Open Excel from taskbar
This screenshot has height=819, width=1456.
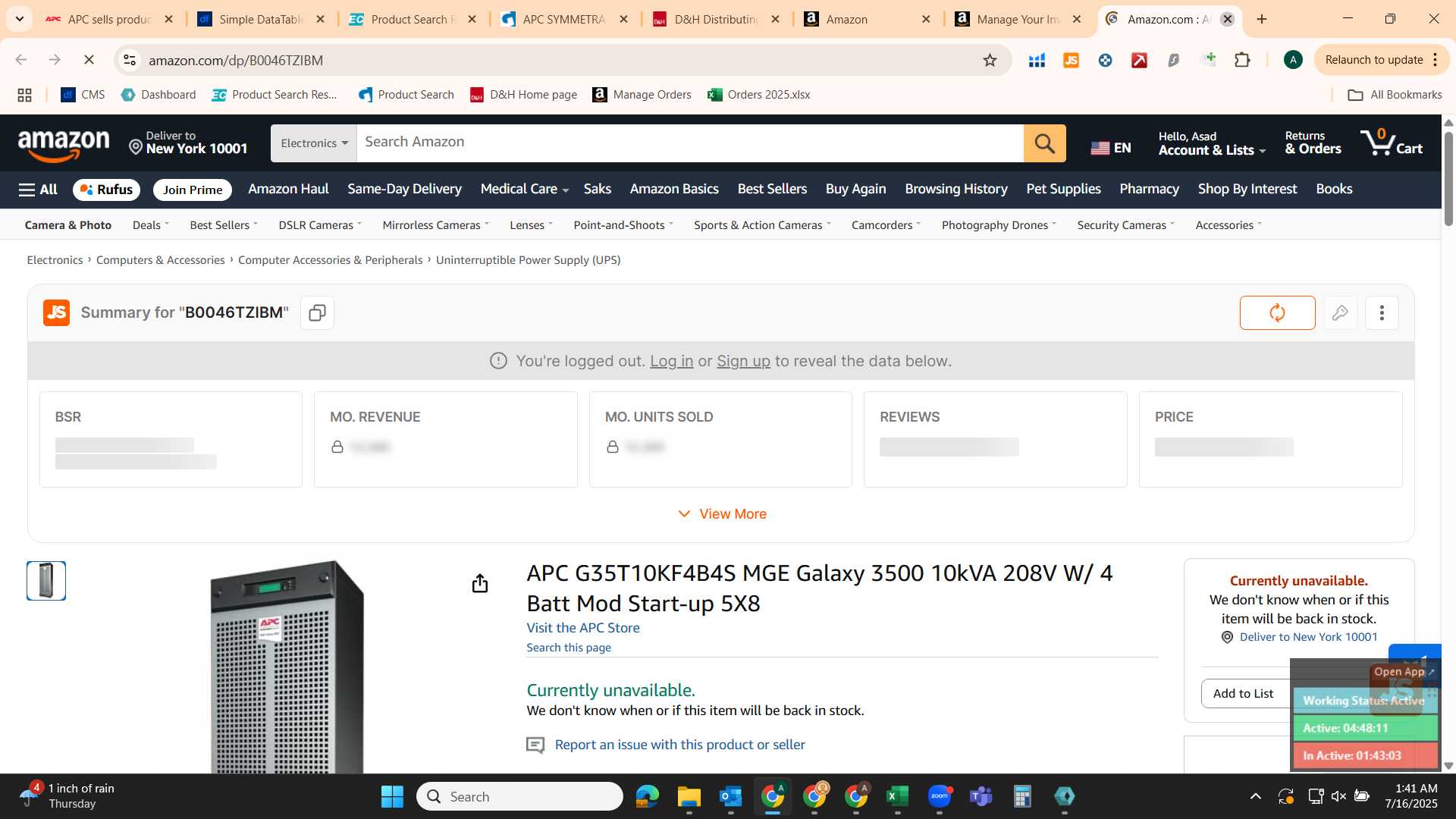[x=897, y=796]
